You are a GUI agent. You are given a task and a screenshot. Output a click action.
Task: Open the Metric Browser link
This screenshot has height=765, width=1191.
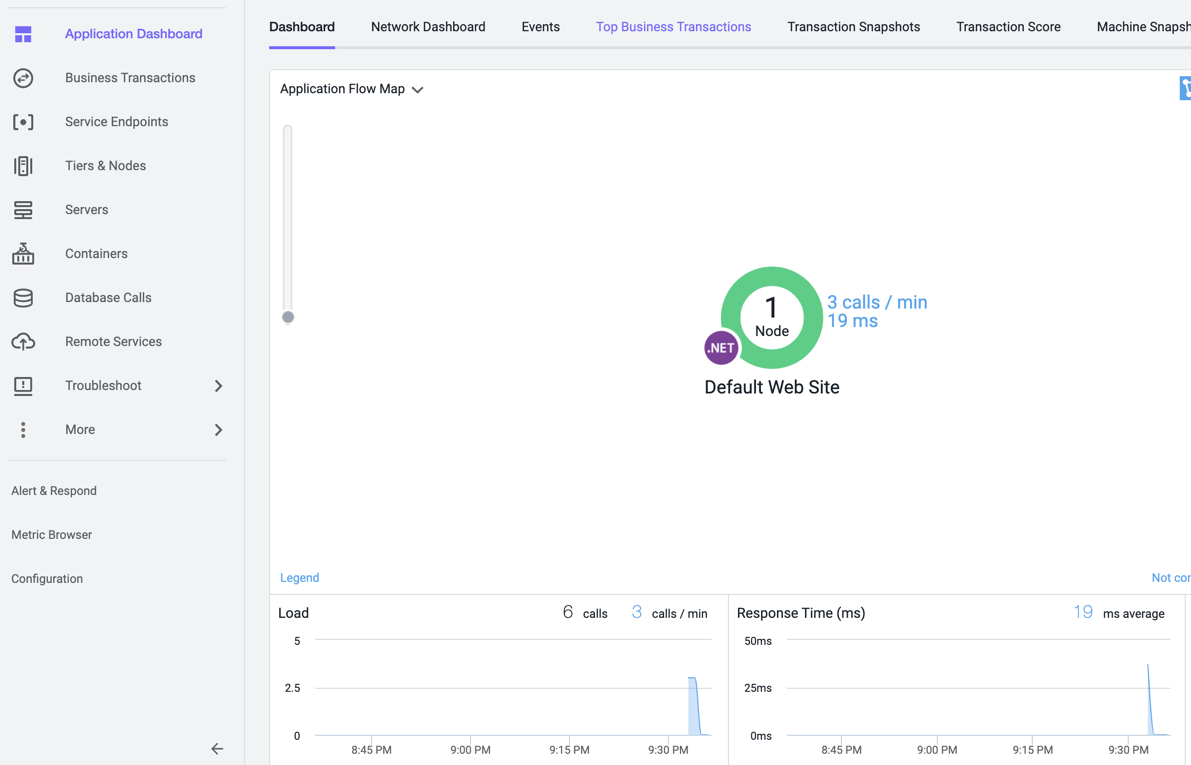pos(52,535)
